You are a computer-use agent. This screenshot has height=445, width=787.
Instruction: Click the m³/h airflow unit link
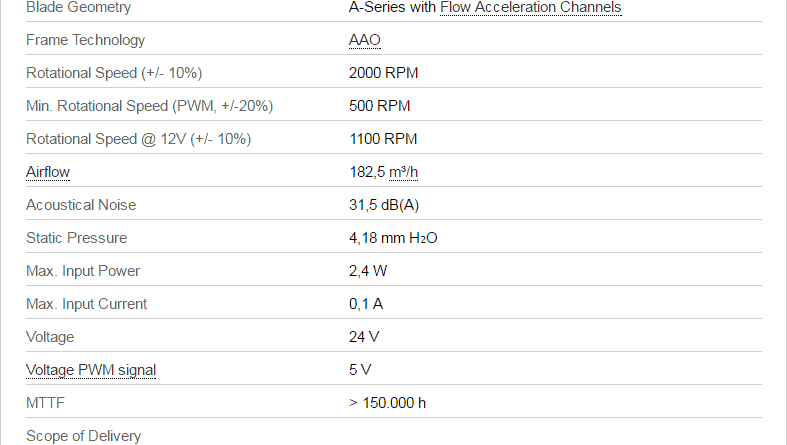tap(404, 172)
